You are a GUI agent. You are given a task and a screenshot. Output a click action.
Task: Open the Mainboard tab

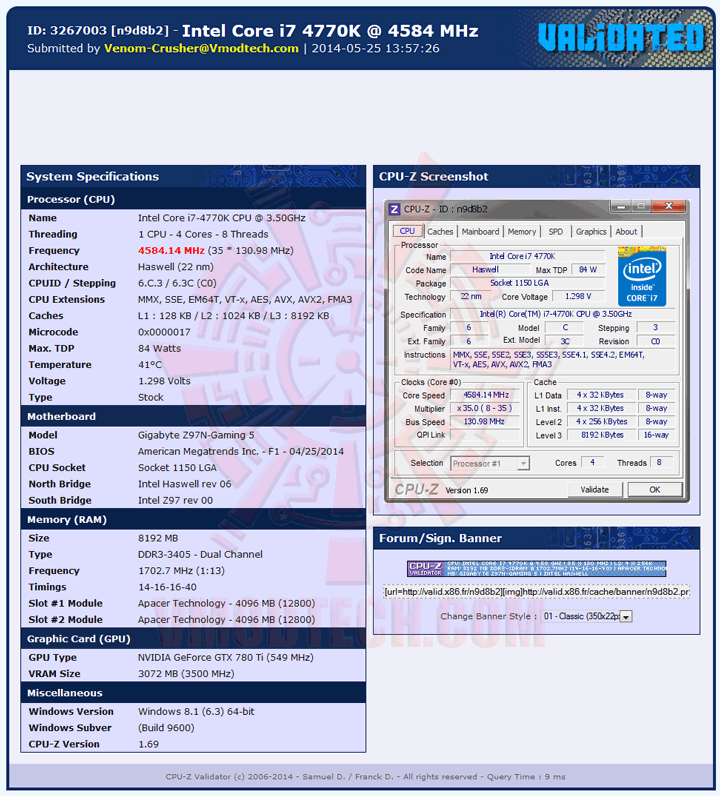[x=480, y=231]
